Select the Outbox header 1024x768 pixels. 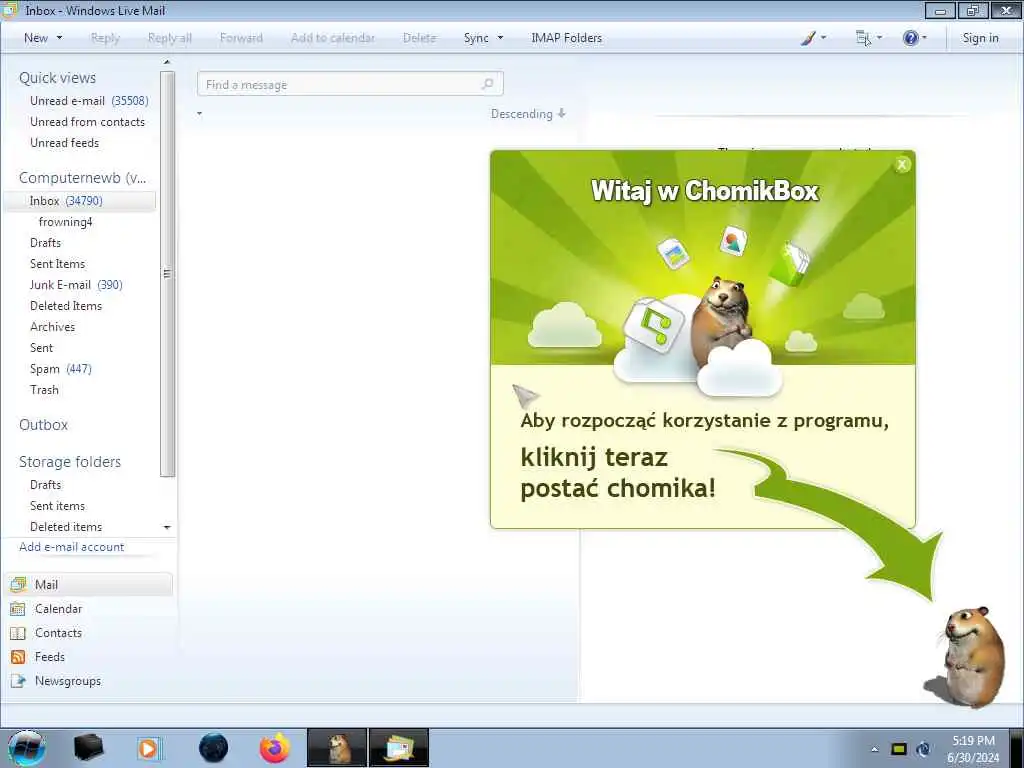(x=43, y=424)
